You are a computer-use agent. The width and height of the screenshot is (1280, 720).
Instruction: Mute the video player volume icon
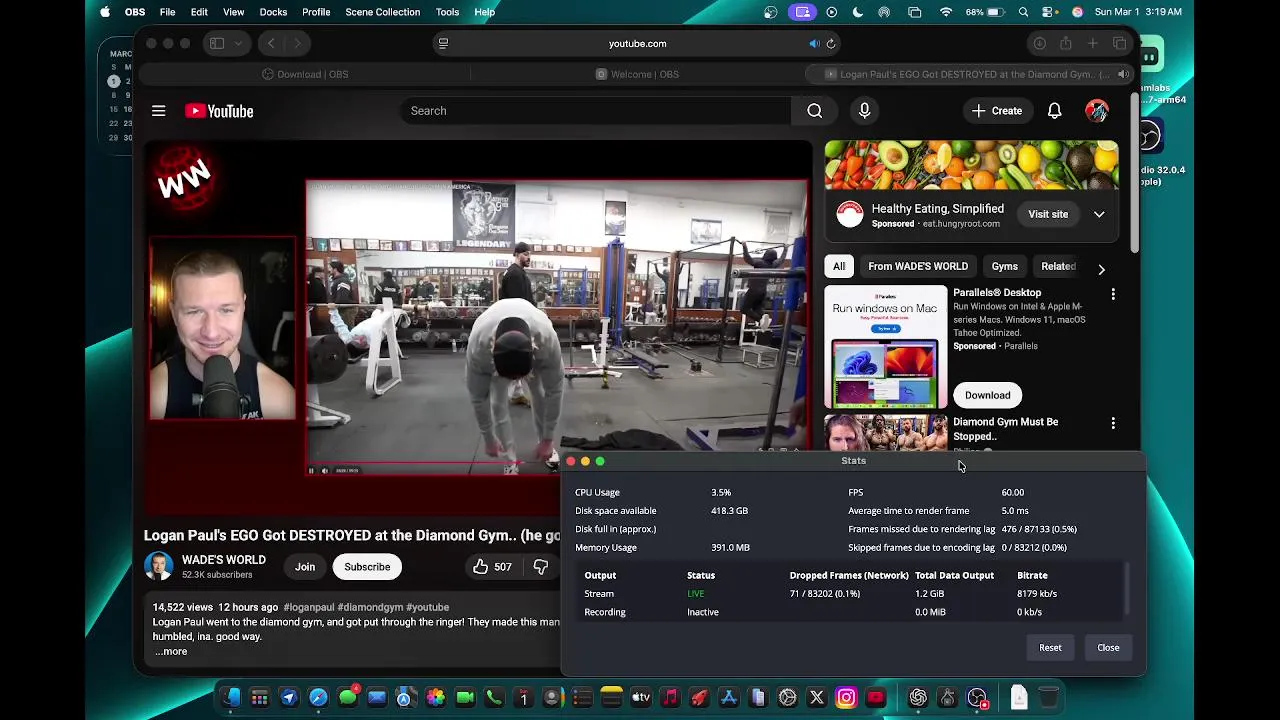tap(324, 470)
